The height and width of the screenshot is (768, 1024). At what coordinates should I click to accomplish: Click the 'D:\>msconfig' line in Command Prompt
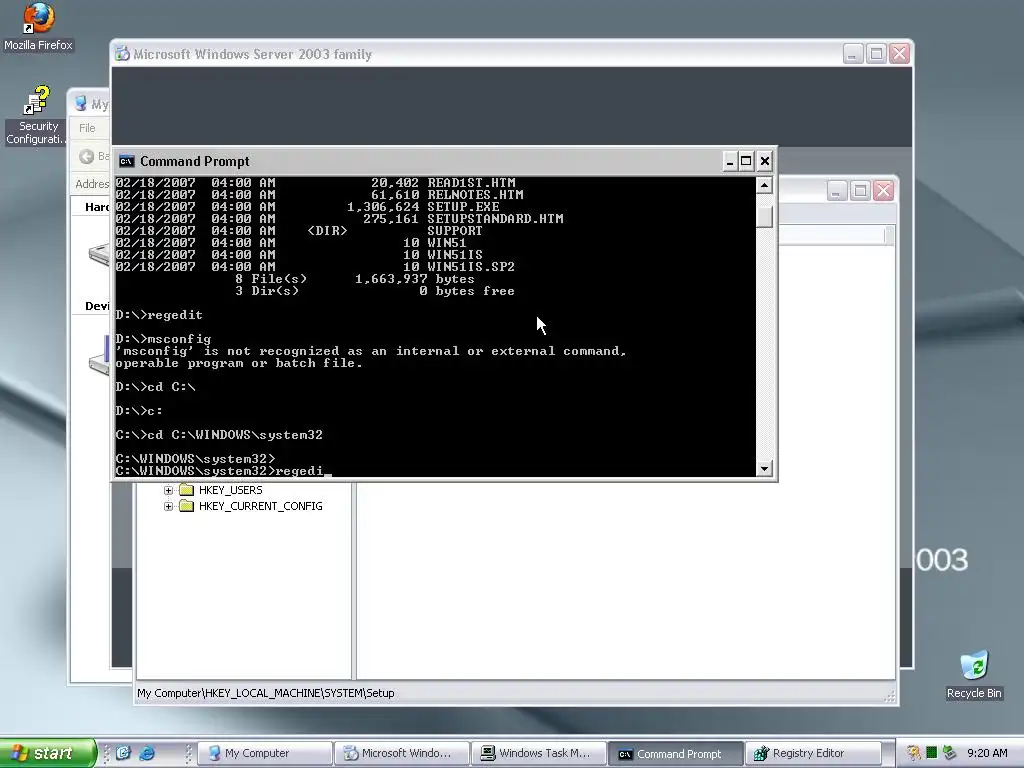tap(163, 339)
